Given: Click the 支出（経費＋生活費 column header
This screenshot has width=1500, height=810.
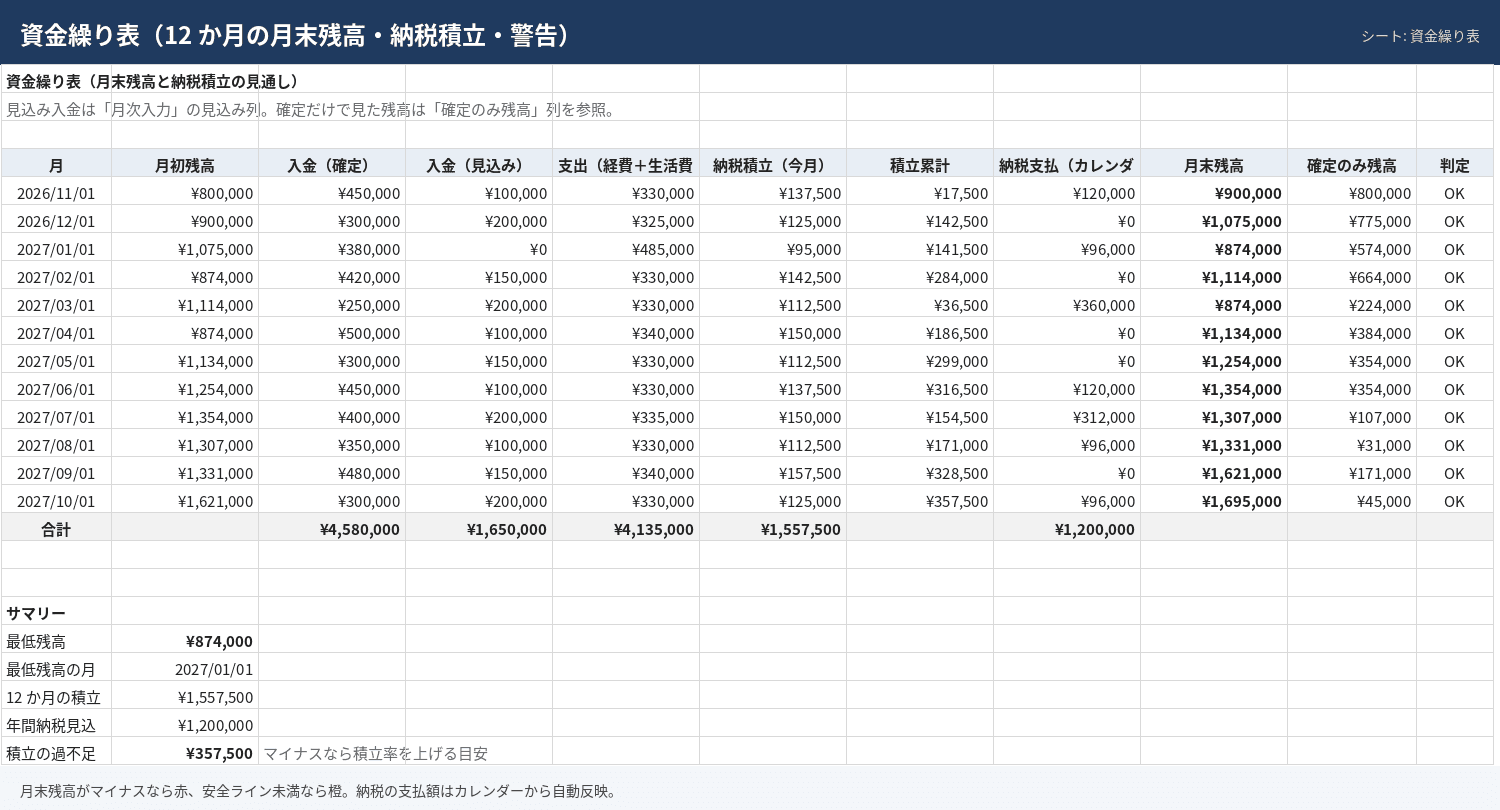Looking at the screenshot, I should [x=626, y=165].
